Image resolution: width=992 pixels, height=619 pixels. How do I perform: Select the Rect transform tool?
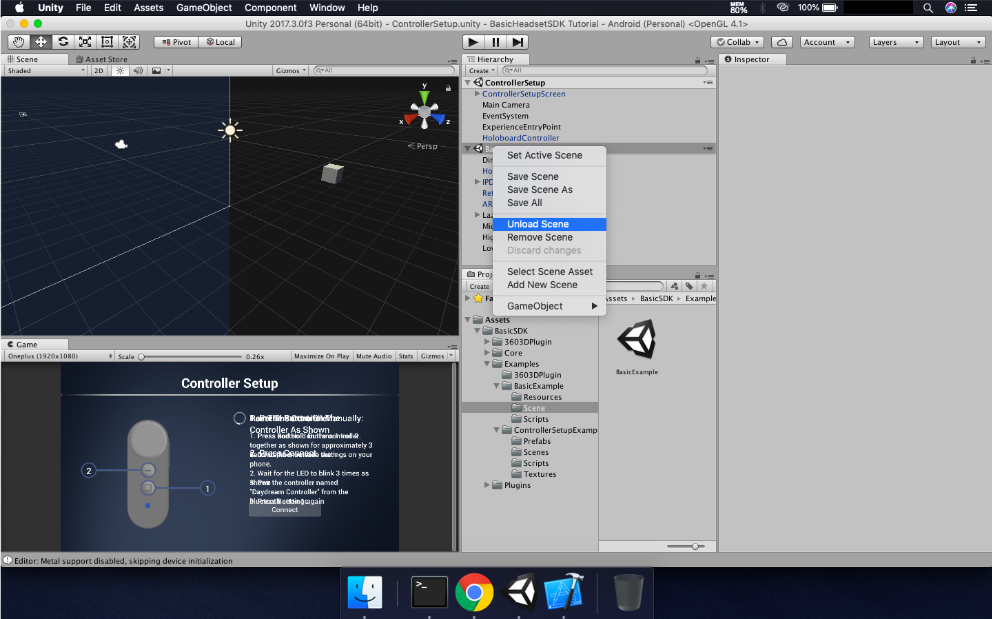tap(107, 42)
